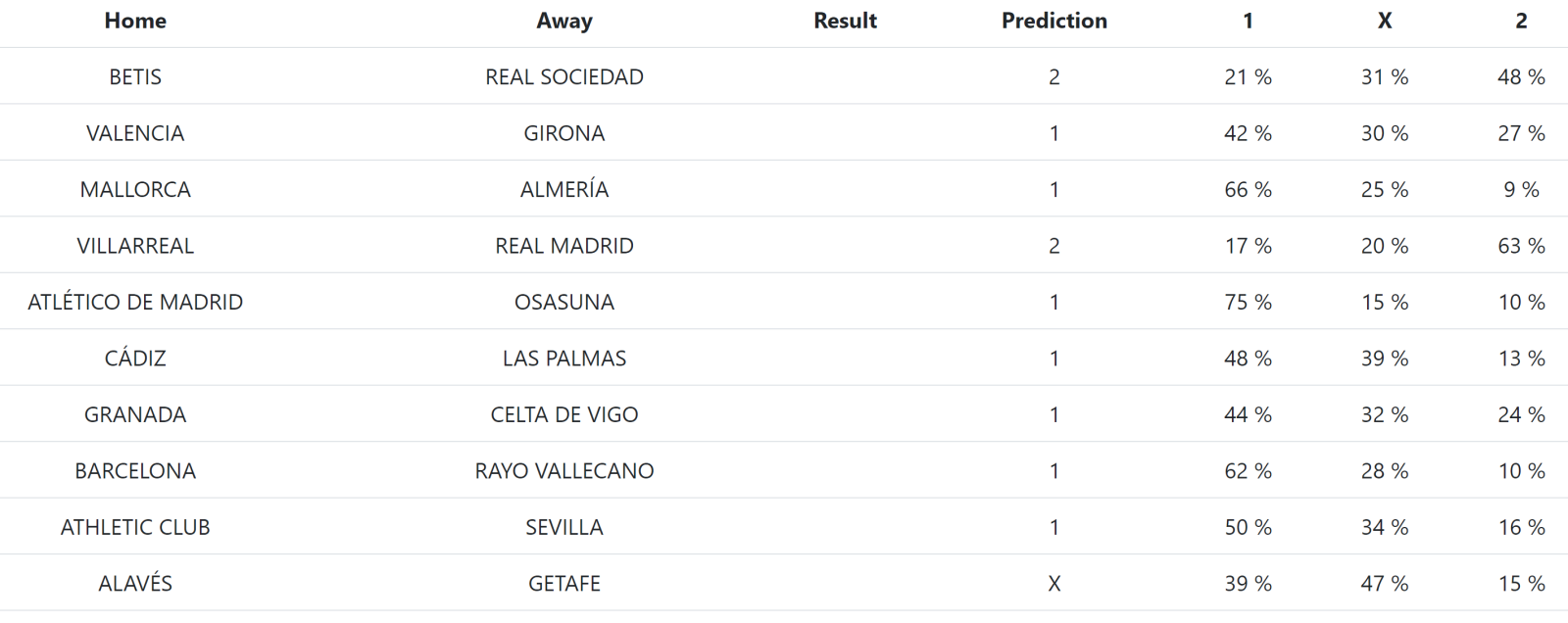Screen dimensions: 1568x623
Task: Select SEVILLA in the Away column
Action: [x=564, y=527]
